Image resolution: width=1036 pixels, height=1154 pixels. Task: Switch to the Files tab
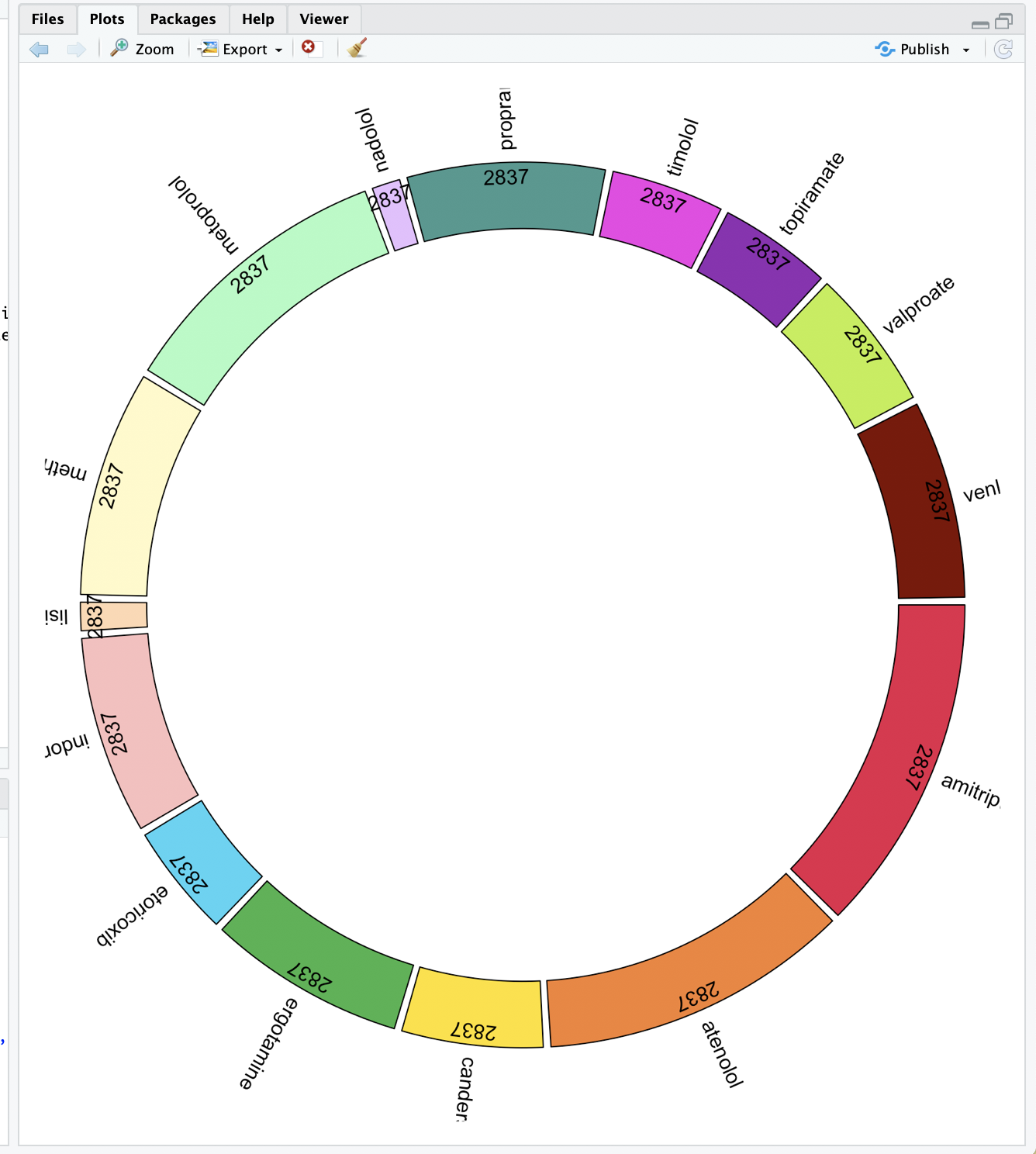pos(47,19)
